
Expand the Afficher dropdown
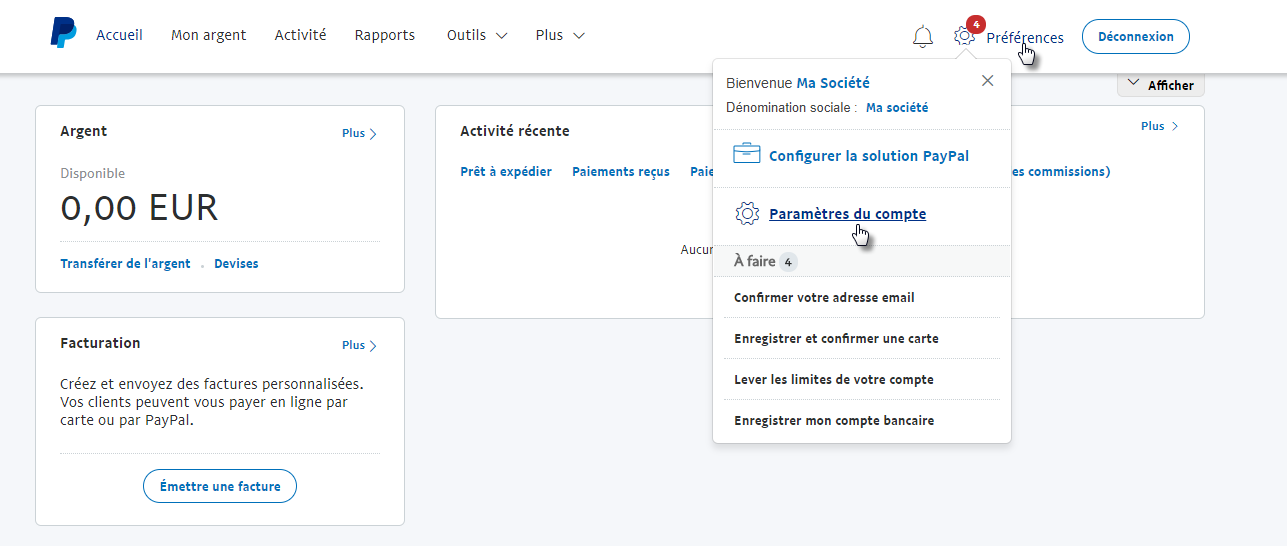[1161, 85]
